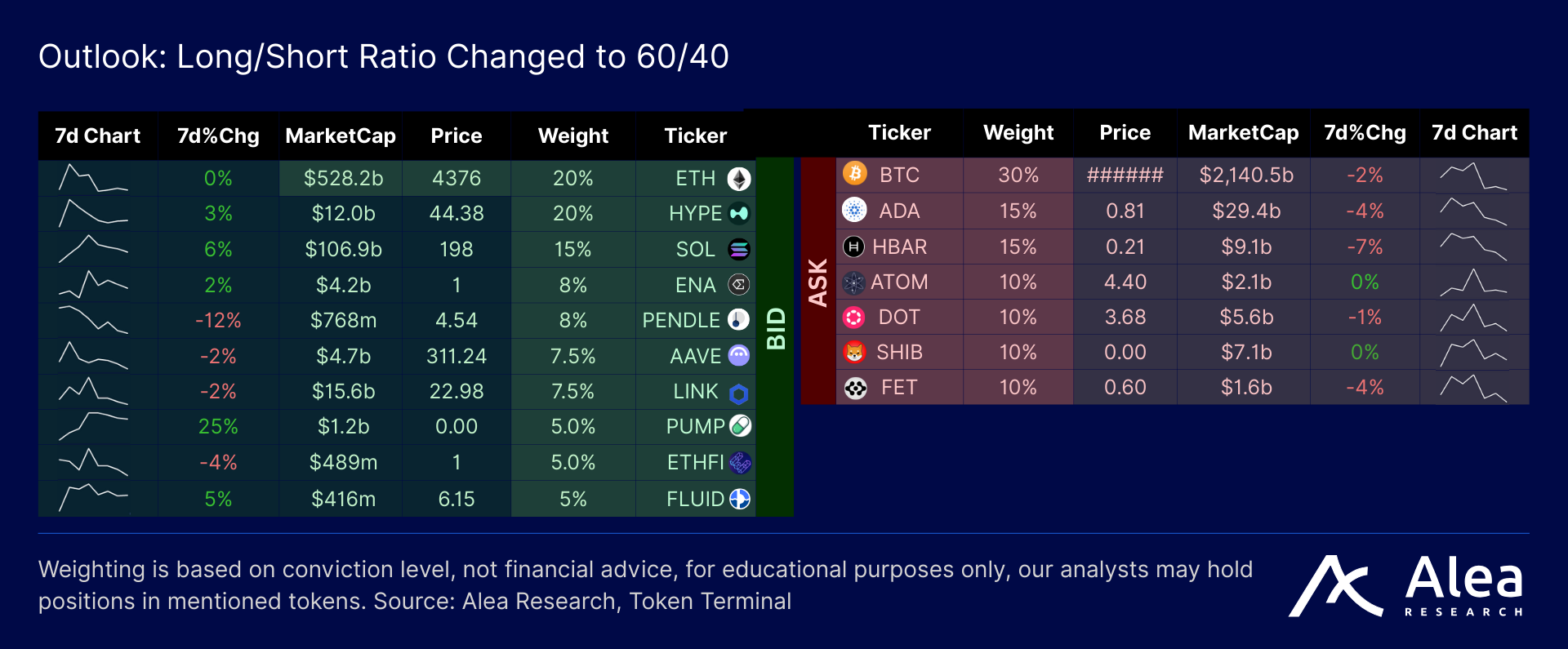Click the ETH 7d sparkline chart
1568x649 pixels.
(93, 178)
